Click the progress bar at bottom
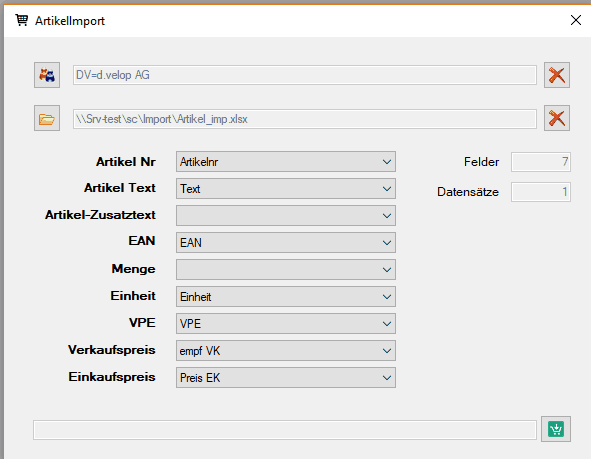The height and width of the screenshot is (459, 591). (x=285, y=430)
